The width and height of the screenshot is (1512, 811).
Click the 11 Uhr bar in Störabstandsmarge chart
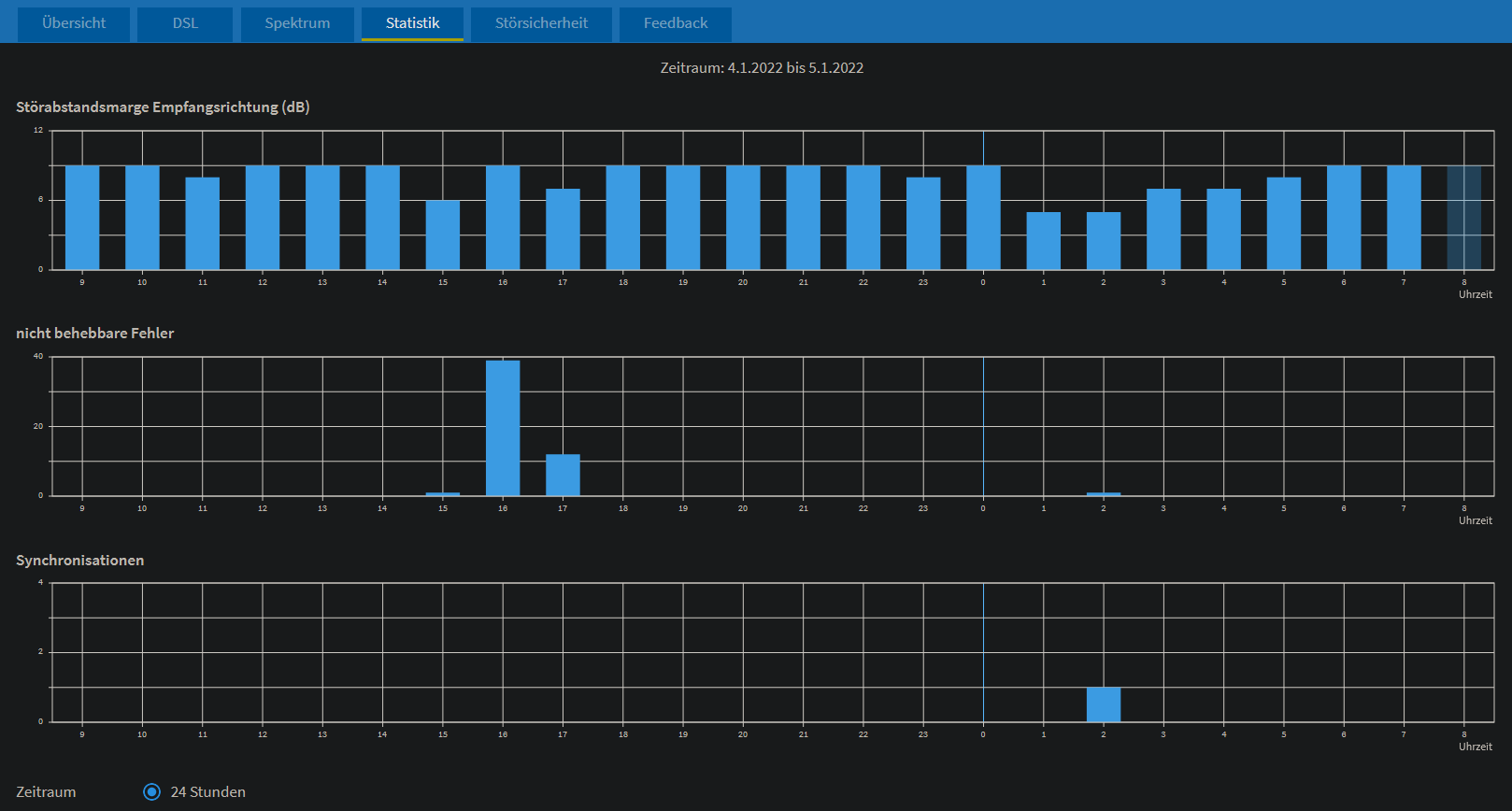[x=203, y=223]
